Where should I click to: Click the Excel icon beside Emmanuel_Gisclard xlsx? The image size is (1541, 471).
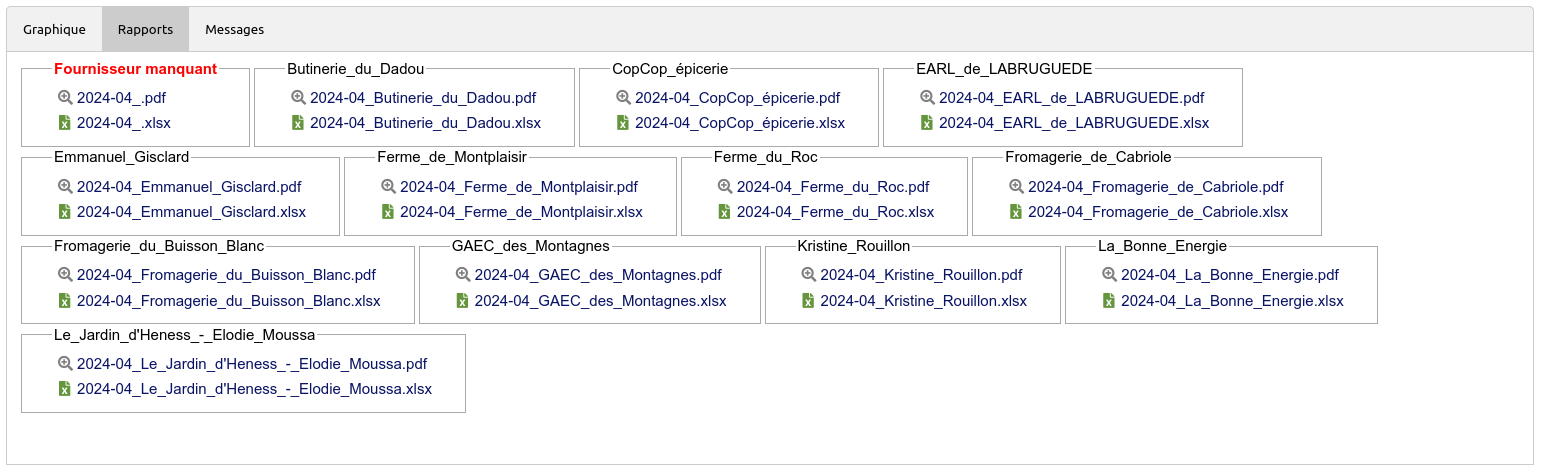pyautogui.click(x=65, y=212)
